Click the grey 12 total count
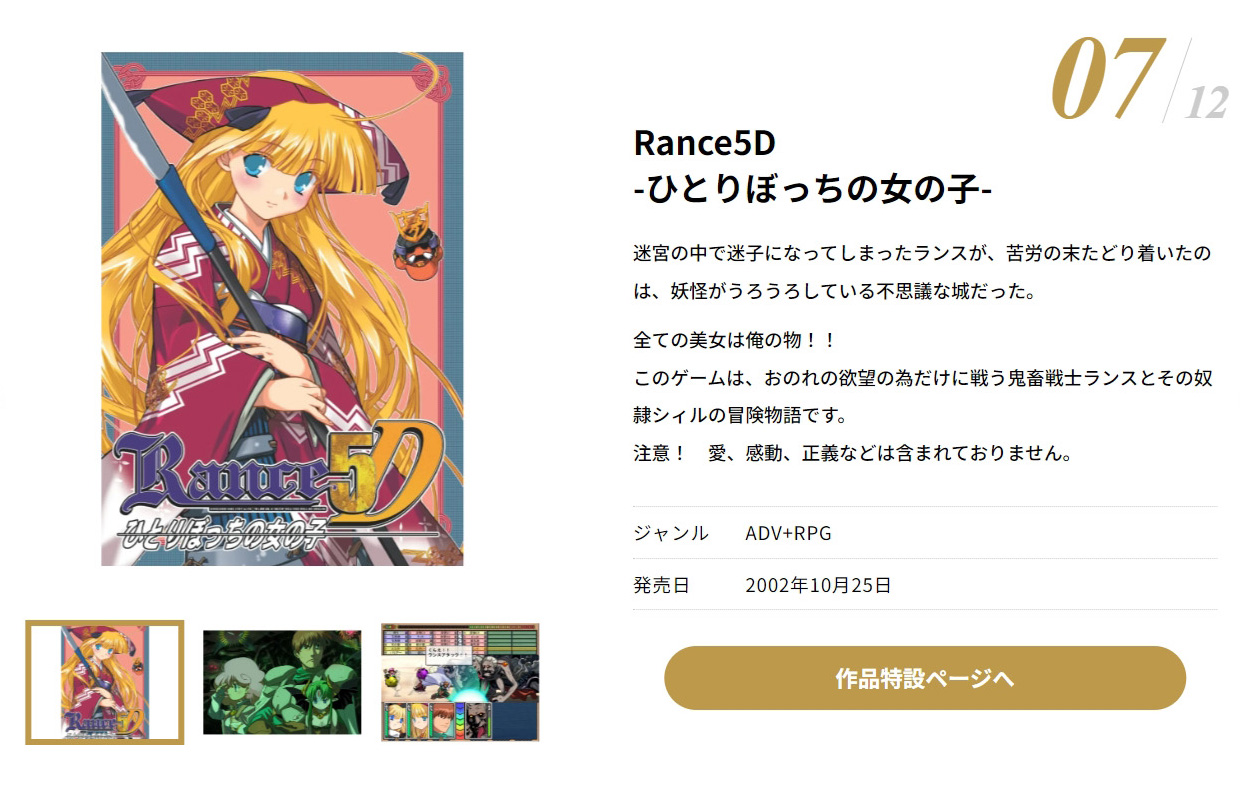Screen dimensions: 1240x793 coord(1206,103)
